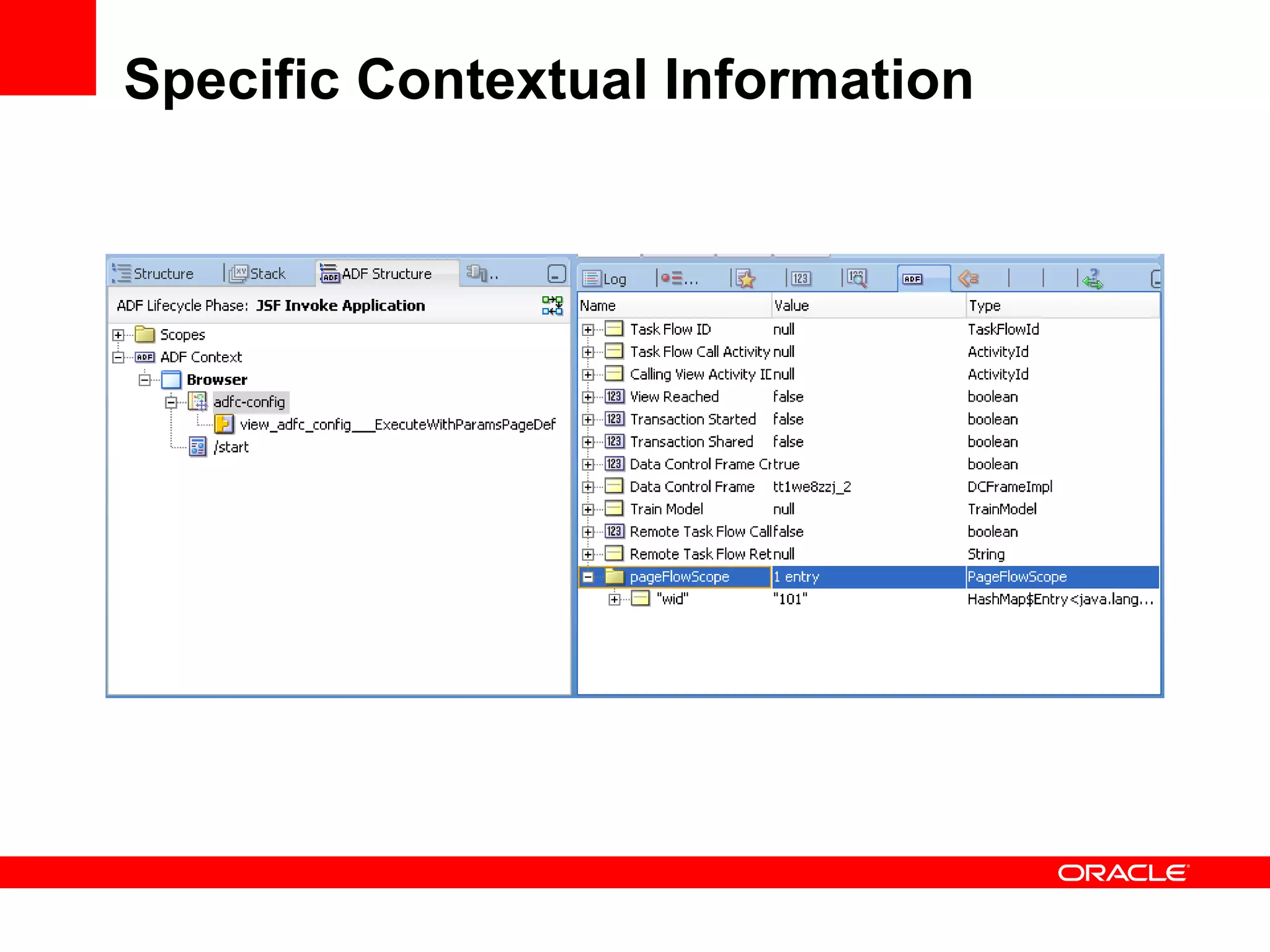Click the page definition icon for ExecuteWithParamsPageDef
Viewport: 1270px width, 952px height.
tap(224, 425)
